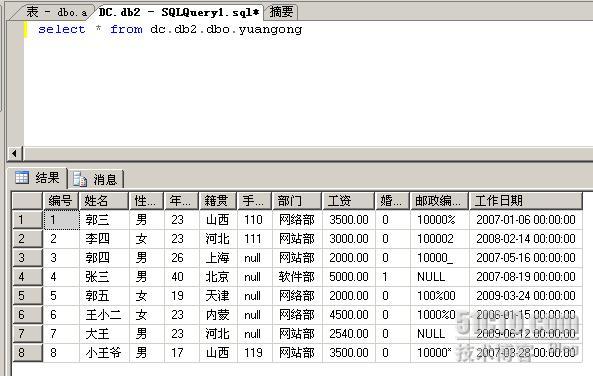Click the 婚... column header
Viewport: 593px width, 376px height.
[x=393, y=201]
